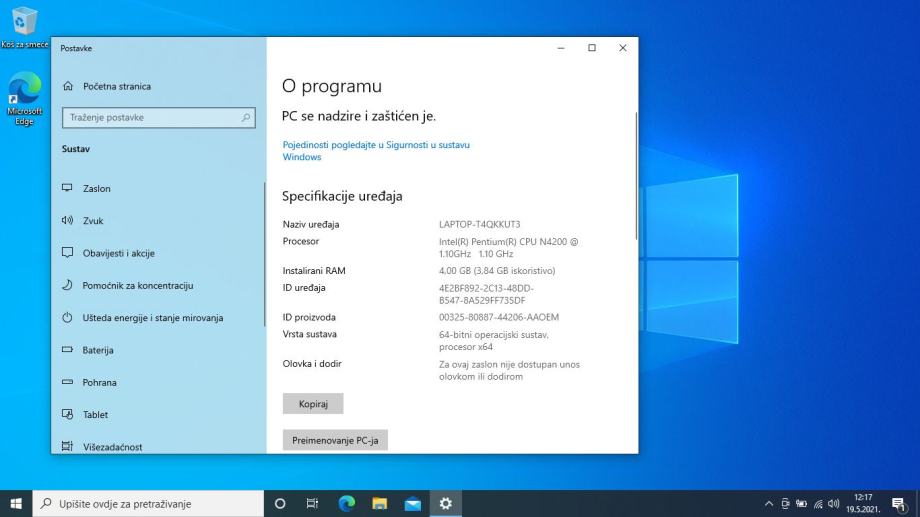Click the Settings gear on taskbar
This screenshot has height=517, width=920.
445,504
